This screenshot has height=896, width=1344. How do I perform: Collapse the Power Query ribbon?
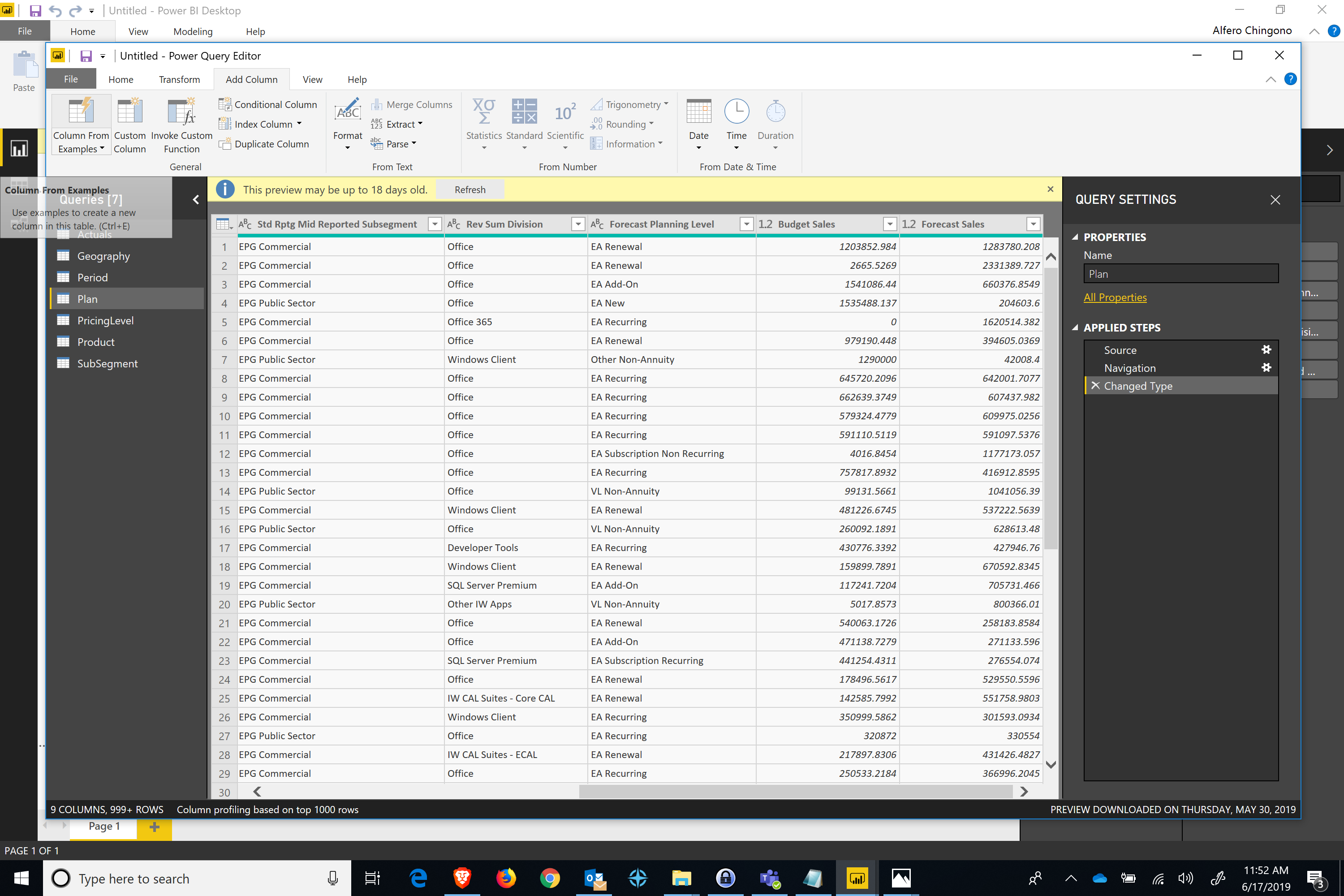pos(1270,79)
